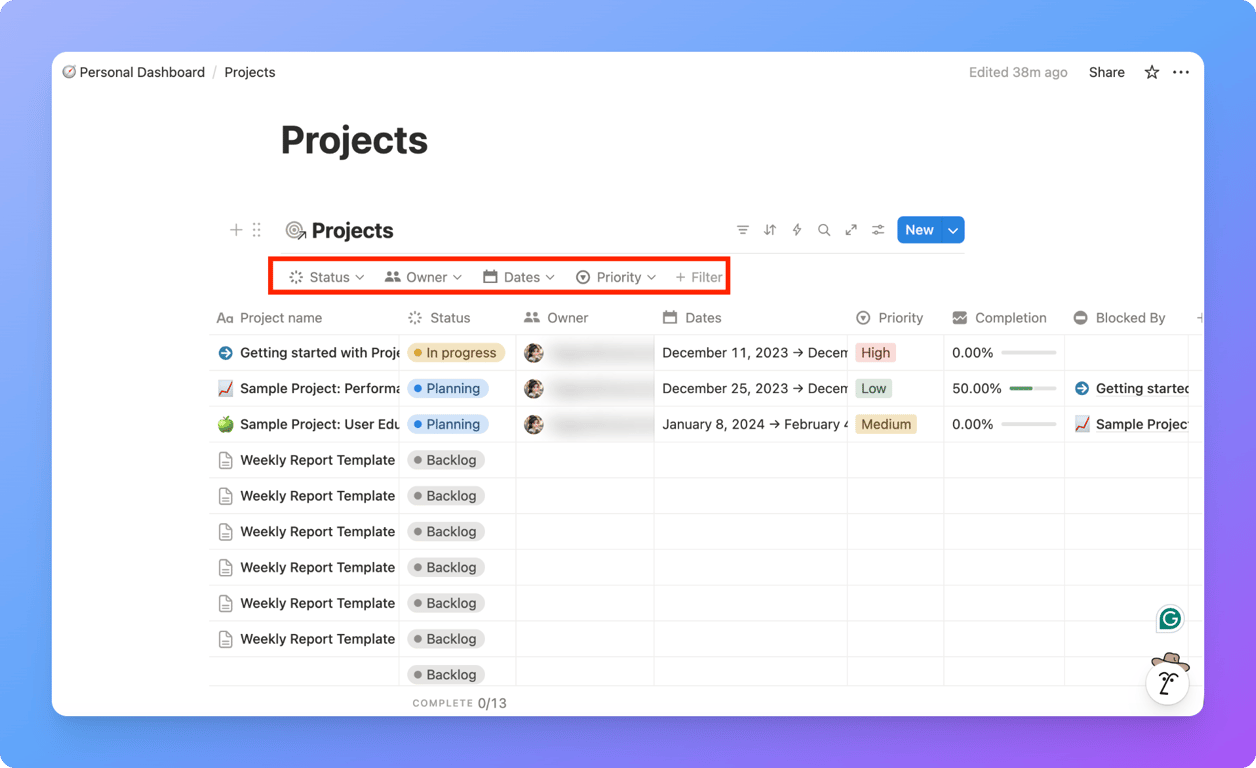1256x768 pixels.
Task: Expand the database to full page view
Action: pos(851,229)
